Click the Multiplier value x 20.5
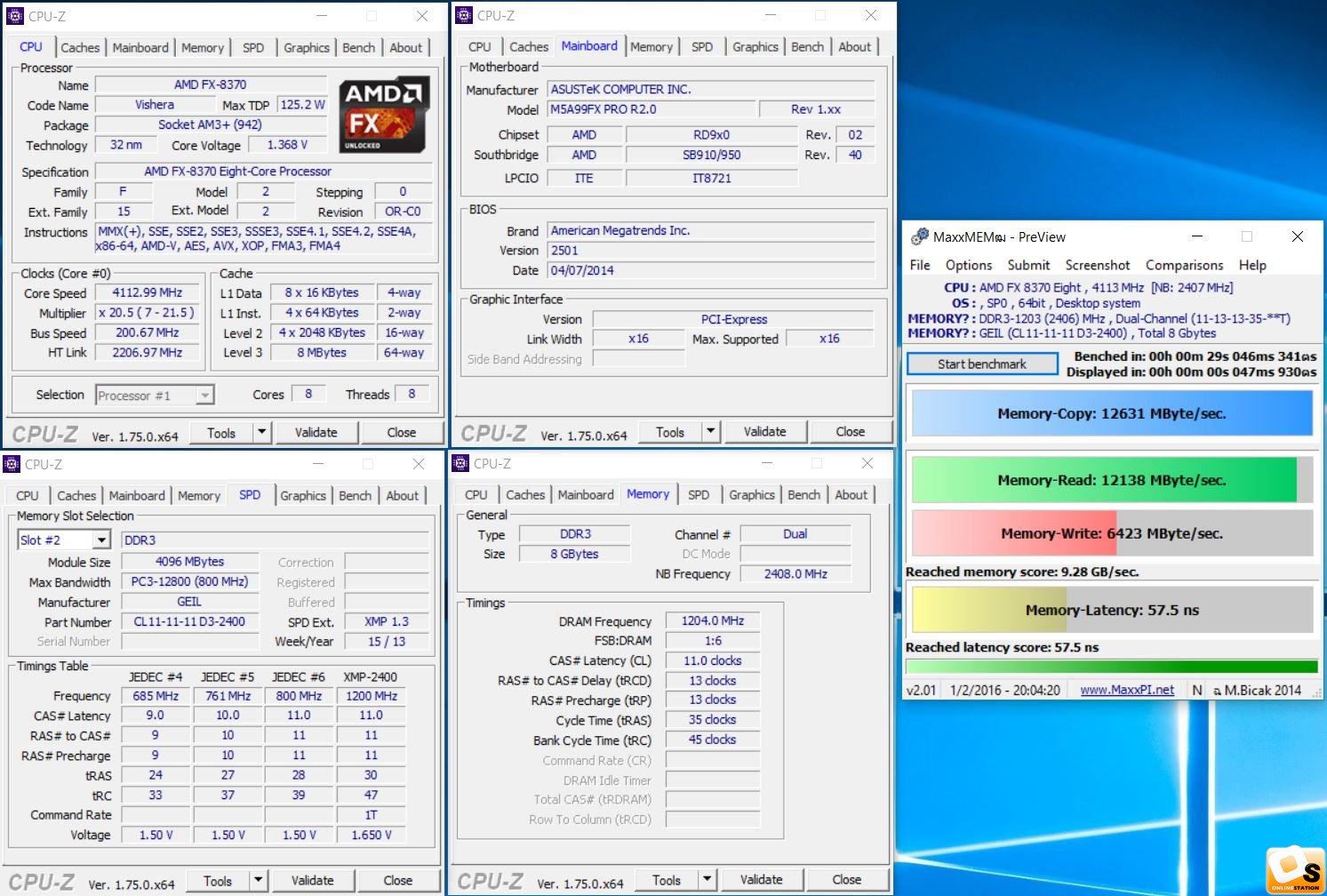Viewport: 1327px width, 896px height. point(148,313)
